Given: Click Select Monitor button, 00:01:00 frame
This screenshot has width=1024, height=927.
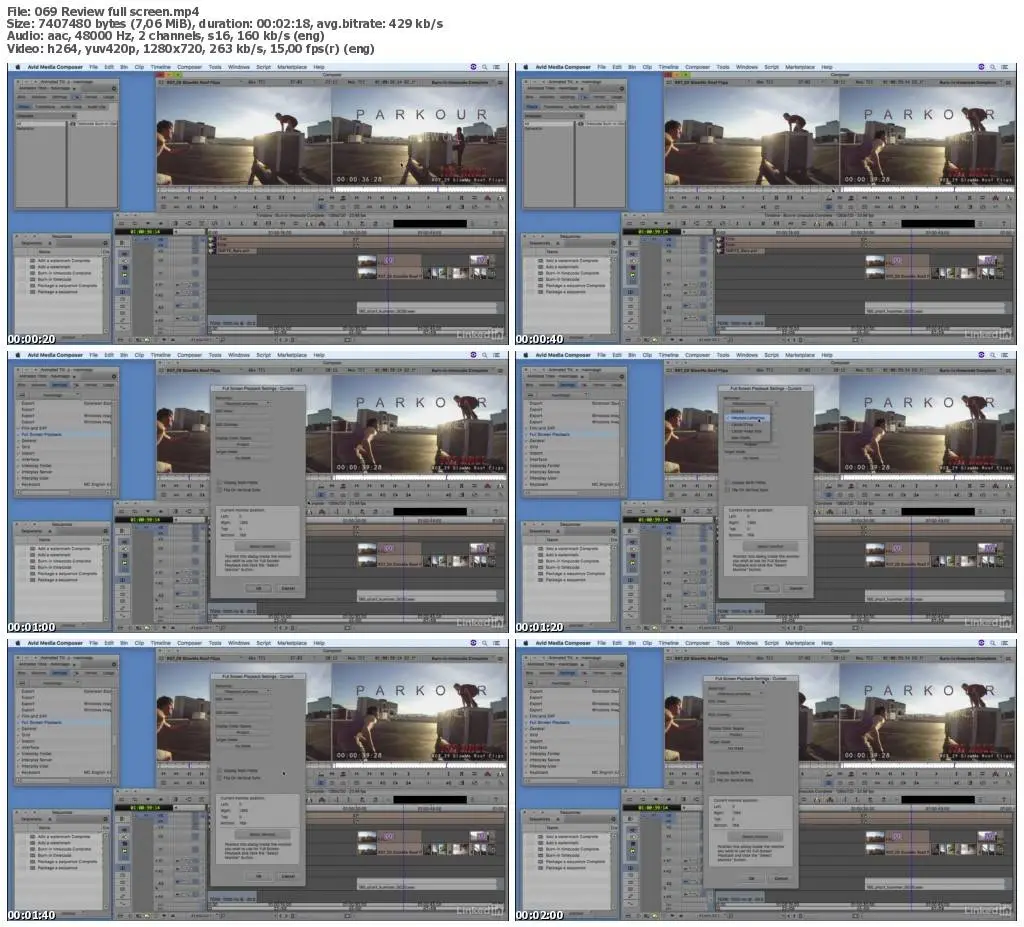Looking at the screenshot, I should tap(262, 546).
